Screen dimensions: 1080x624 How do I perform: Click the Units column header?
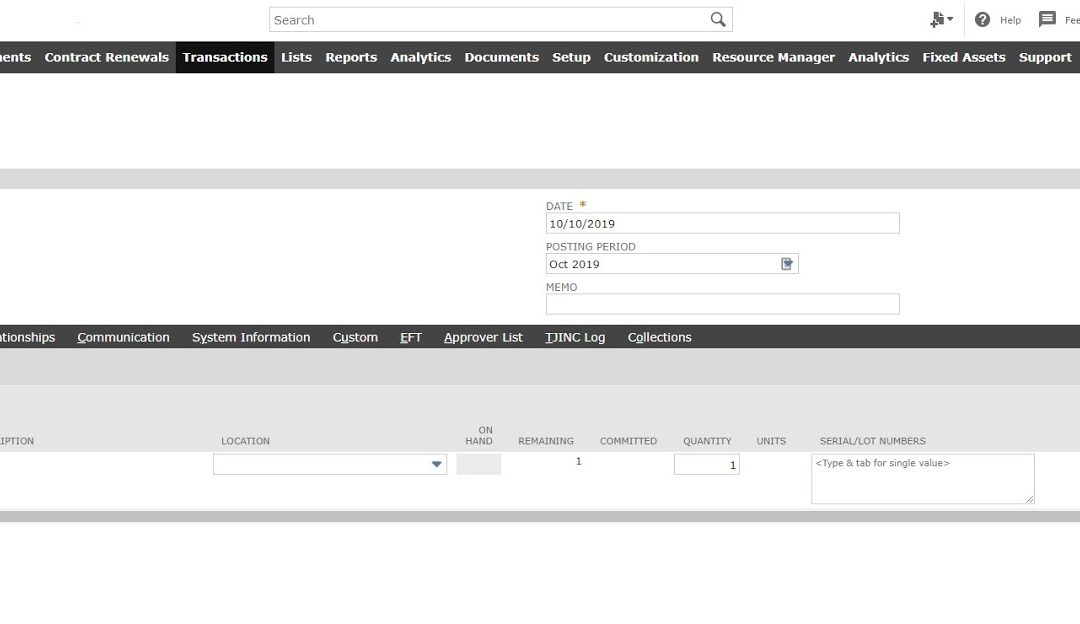point(771,441)
